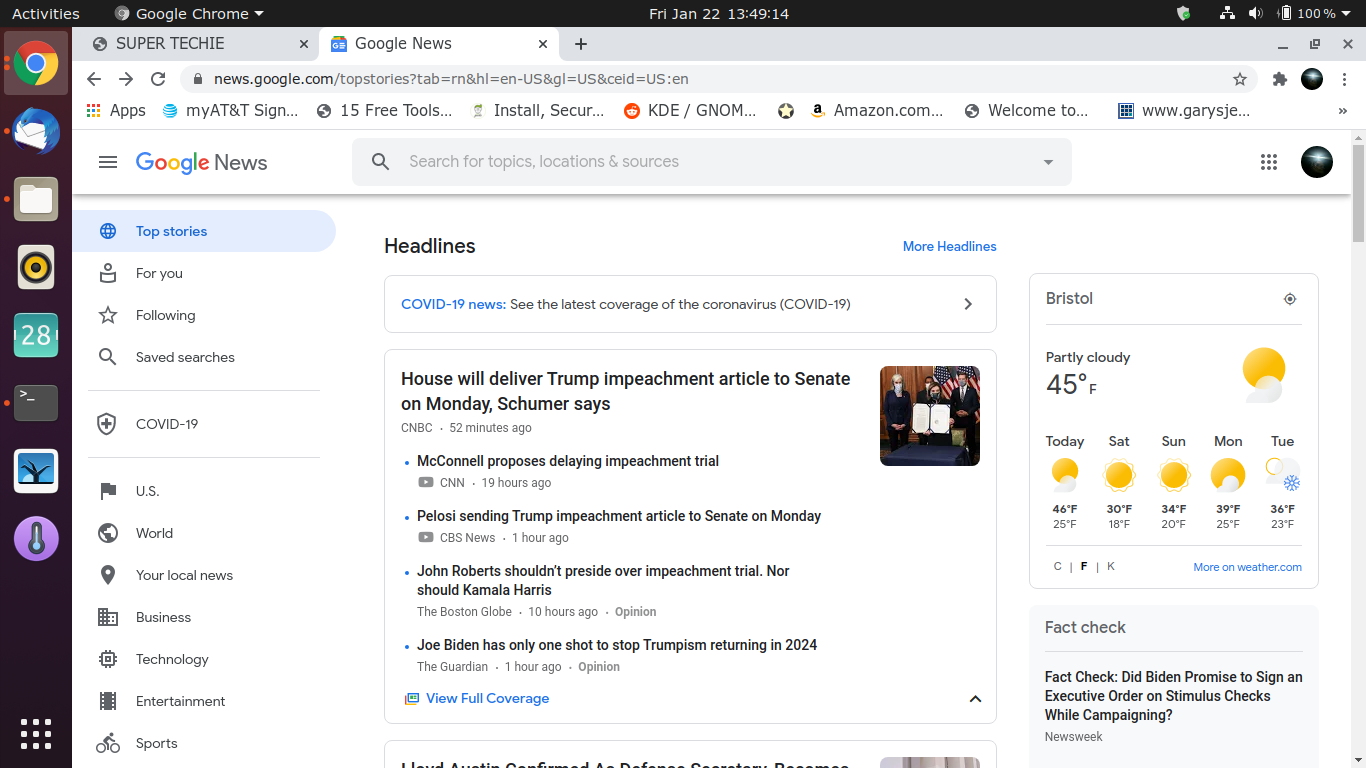
Task: Go forward to the next page
Action: point(126,79)
